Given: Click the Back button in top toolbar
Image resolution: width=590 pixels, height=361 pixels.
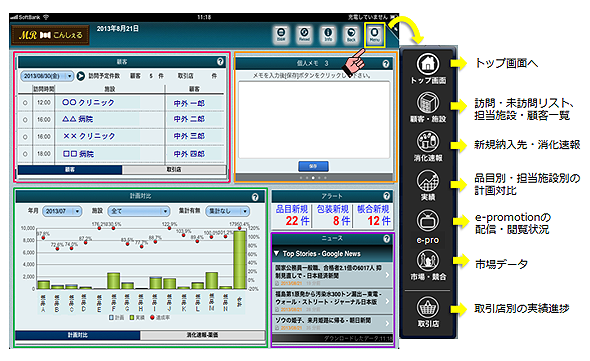Looking at the screenshot, I should pyautogui.click(x=351, y=35).
